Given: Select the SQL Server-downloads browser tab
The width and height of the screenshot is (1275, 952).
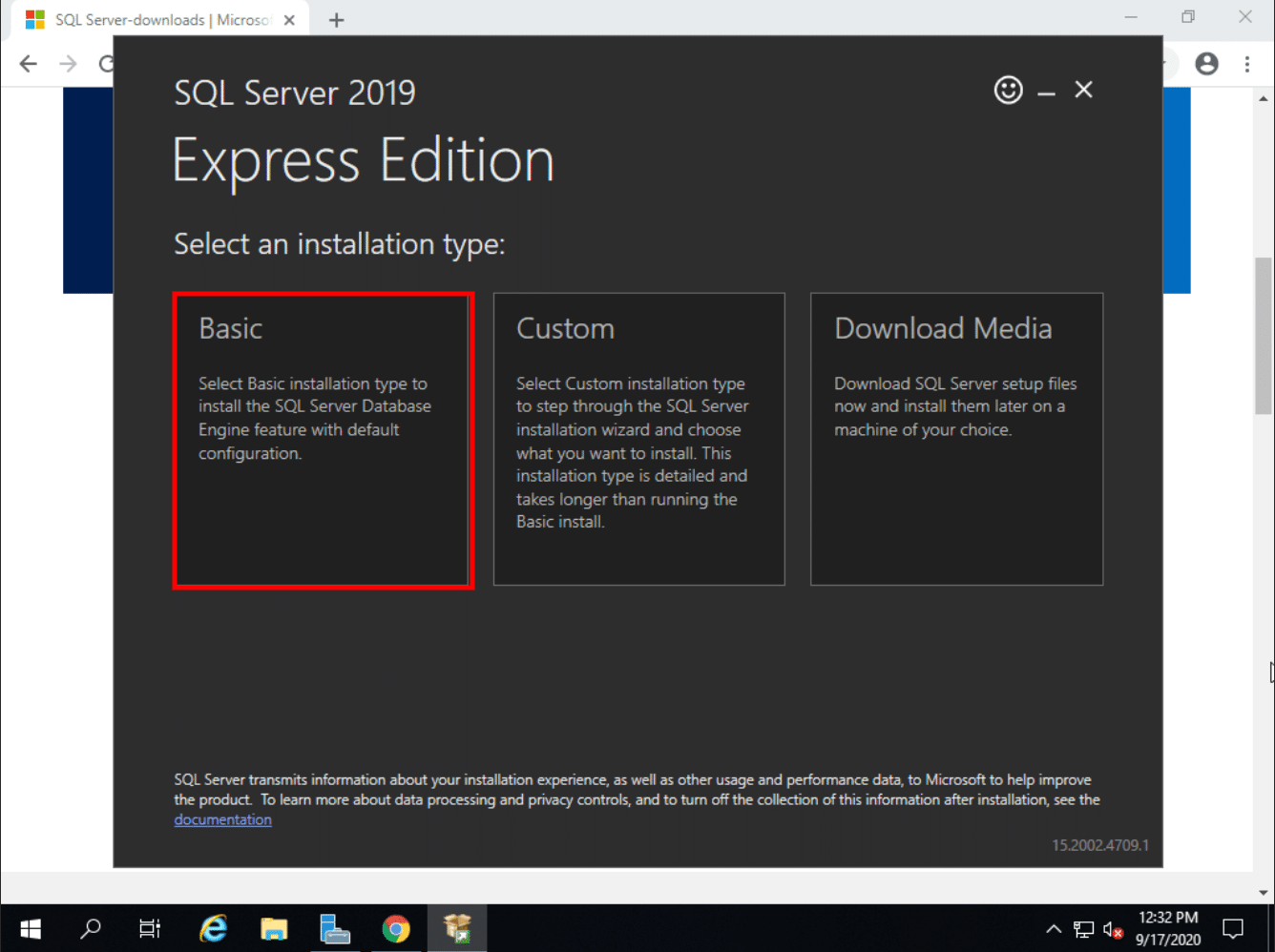Looking at the screenshot, I should coord(160,20).
